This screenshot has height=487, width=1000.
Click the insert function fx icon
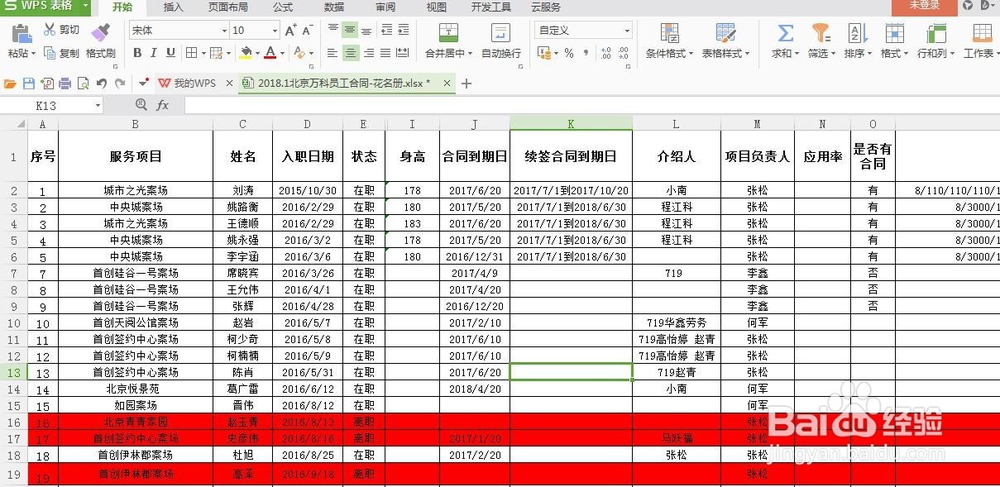pyautogui.click(x=163, y=105)
